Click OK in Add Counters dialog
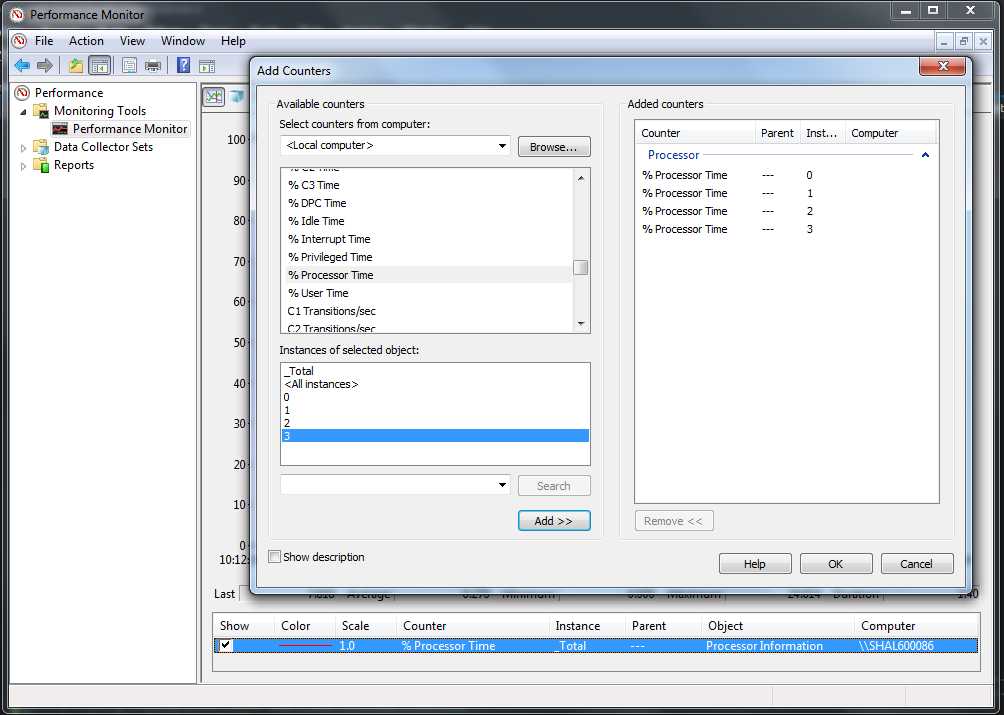The height and width of the screenshot is (715, 1004). [x=836, y=563]
